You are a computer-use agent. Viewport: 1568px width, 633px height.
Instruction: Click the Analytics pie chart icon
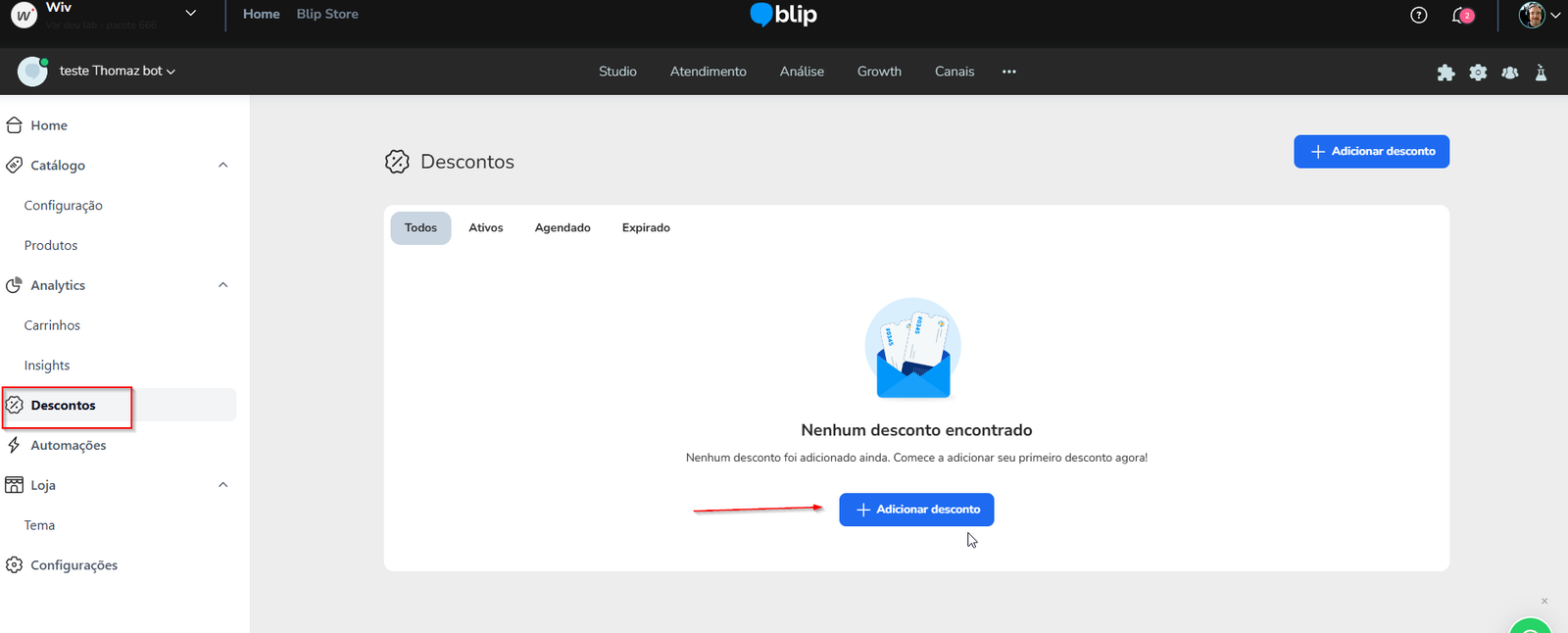(x=15, y=285)
